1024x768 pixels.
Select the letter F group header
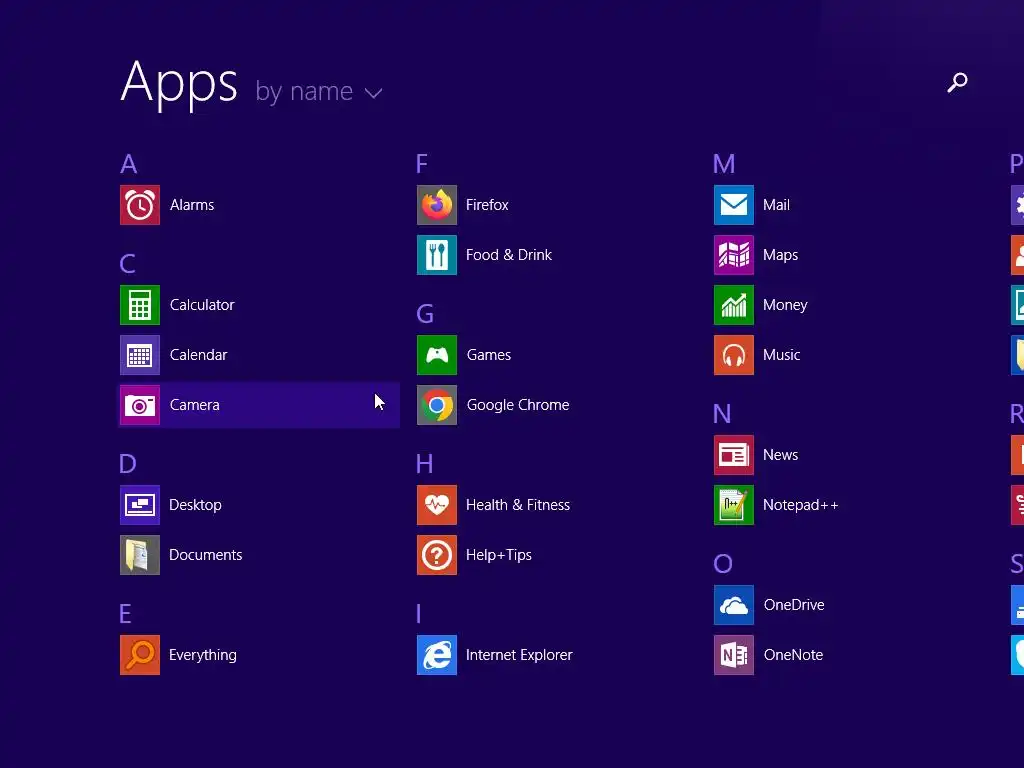422,164
